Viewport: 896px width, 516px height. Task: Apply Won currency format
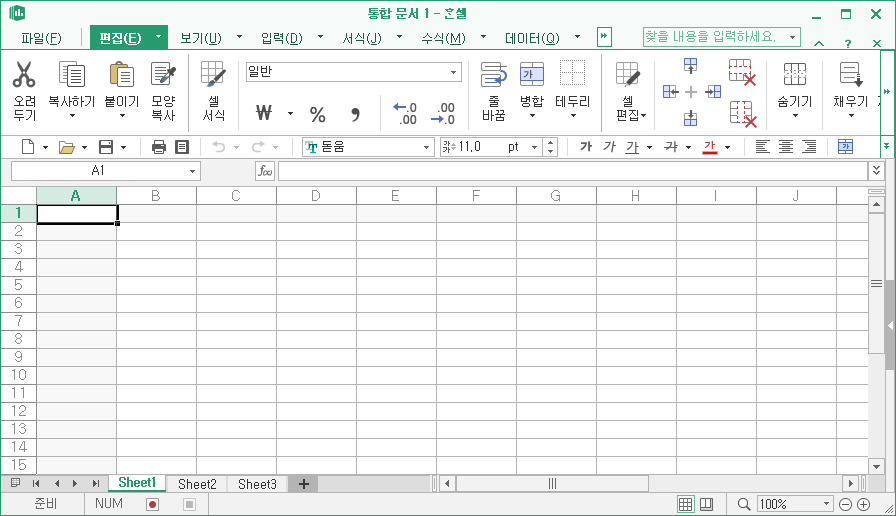click(x=264, y=113)
